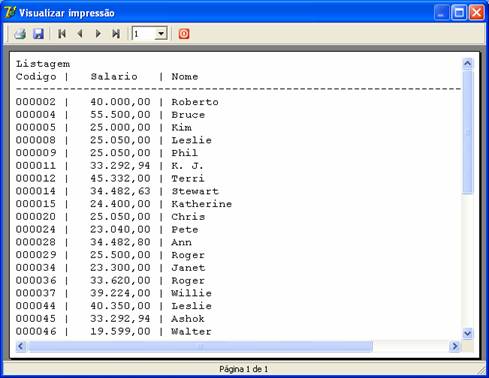The image size is (489, 378).
Task: Click the Save floppy disk icon
Action: [38, 34]
